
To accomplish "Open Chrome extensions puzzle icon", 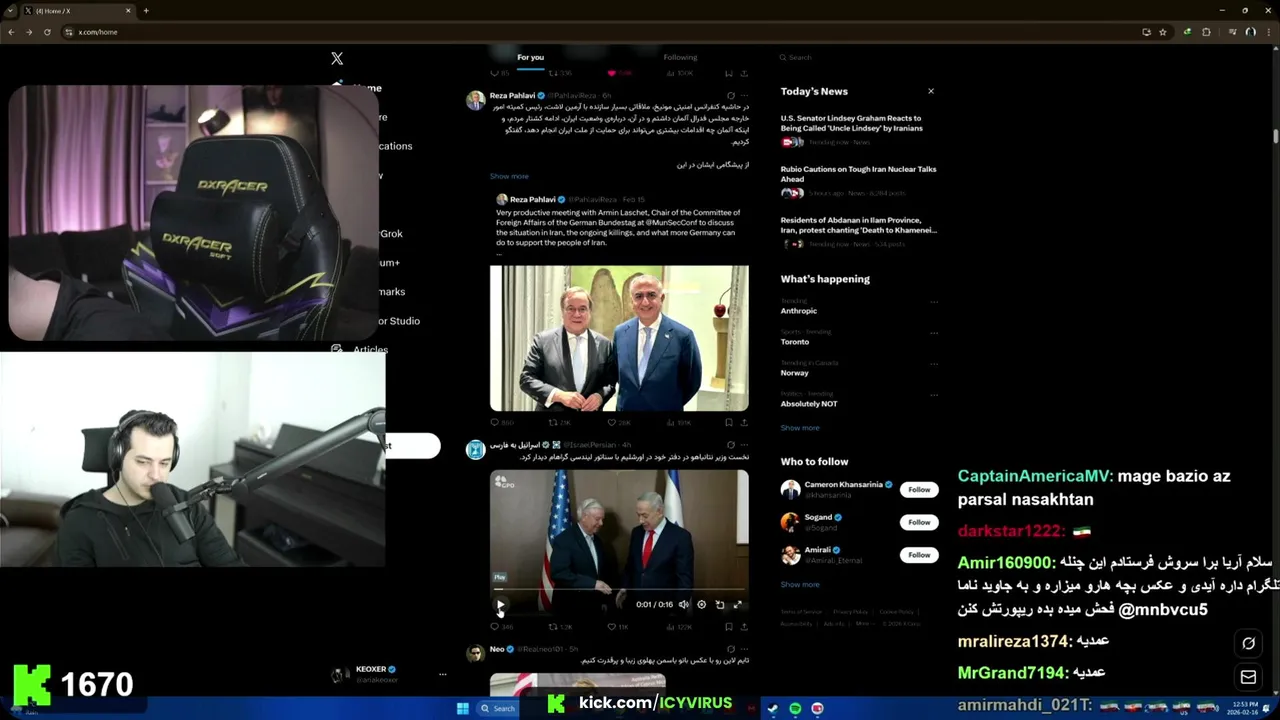I will [1206, 32].
